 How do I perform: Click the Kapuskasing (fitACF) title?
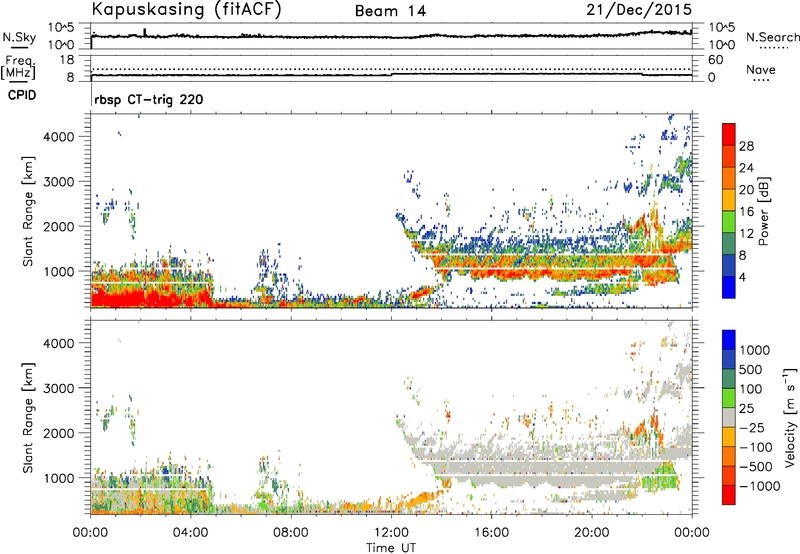point(186,10)
